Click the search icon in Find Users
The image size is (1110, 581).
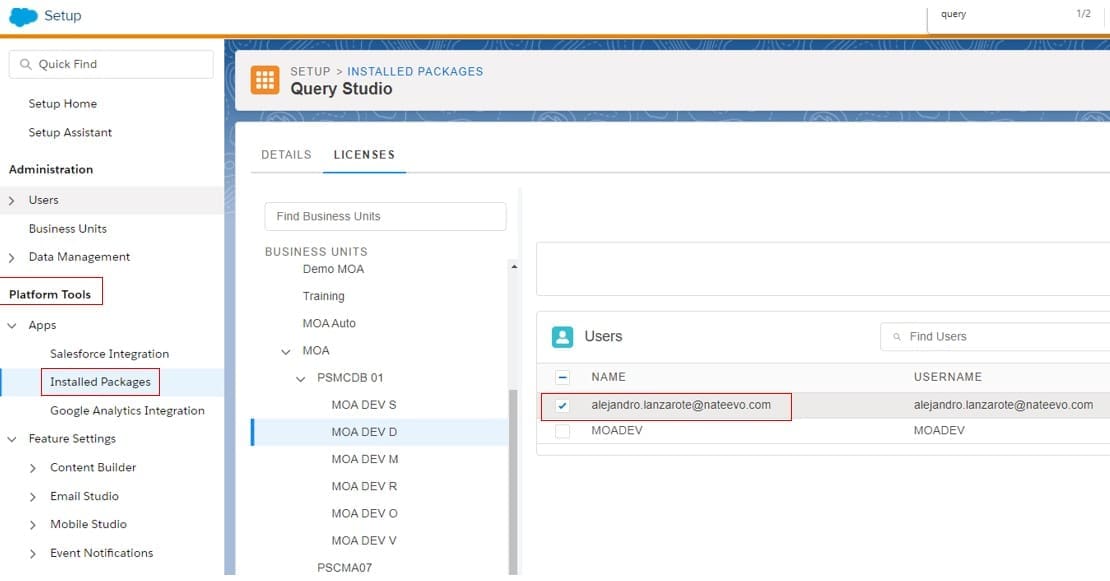[897, 337]
